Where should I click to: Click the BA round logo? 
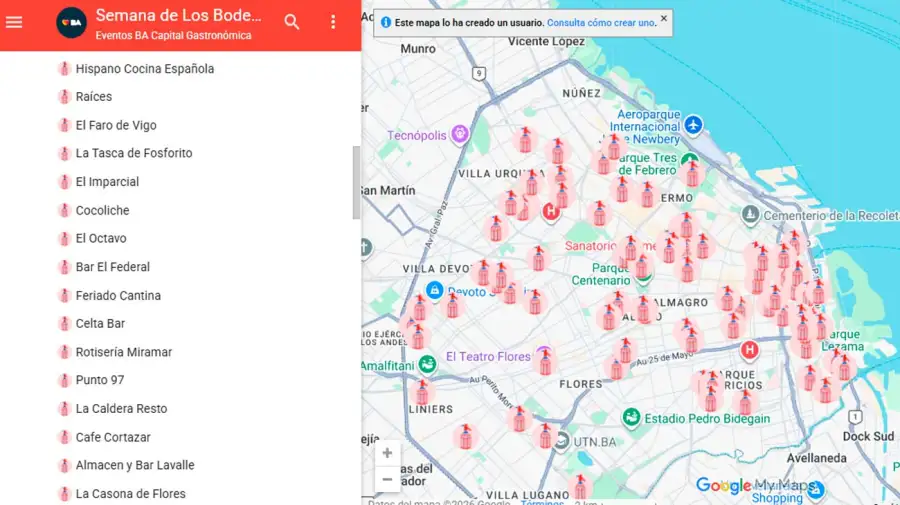pos(71,22)
